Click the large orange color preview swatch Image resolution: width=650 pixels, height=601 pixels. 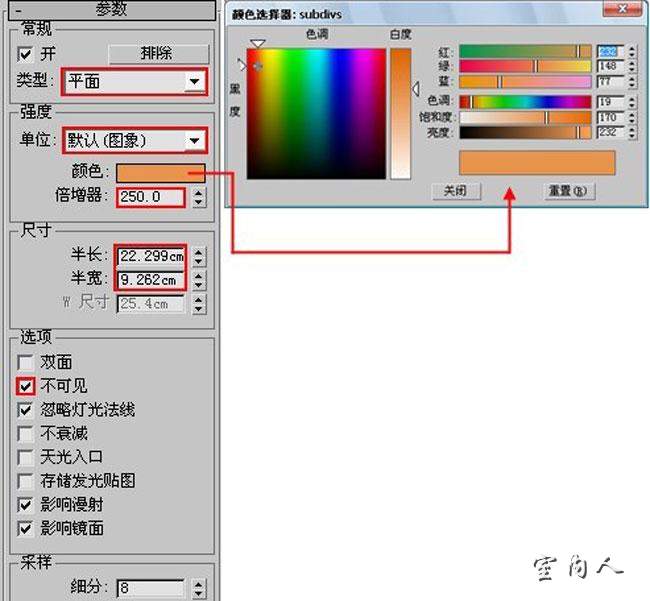[x=537, y=162]
